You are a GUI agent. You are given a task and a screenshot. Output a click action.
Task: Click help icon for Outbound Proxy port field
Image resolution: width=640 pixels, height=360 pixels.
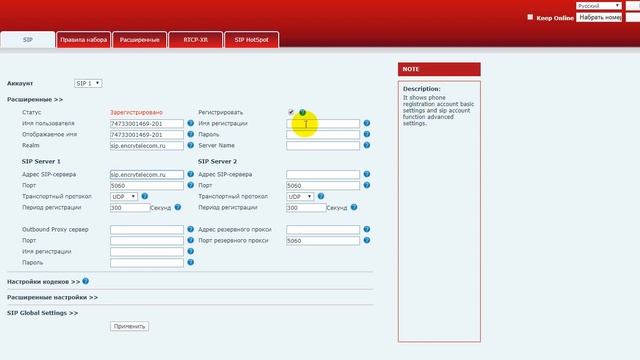click(191, 240)
